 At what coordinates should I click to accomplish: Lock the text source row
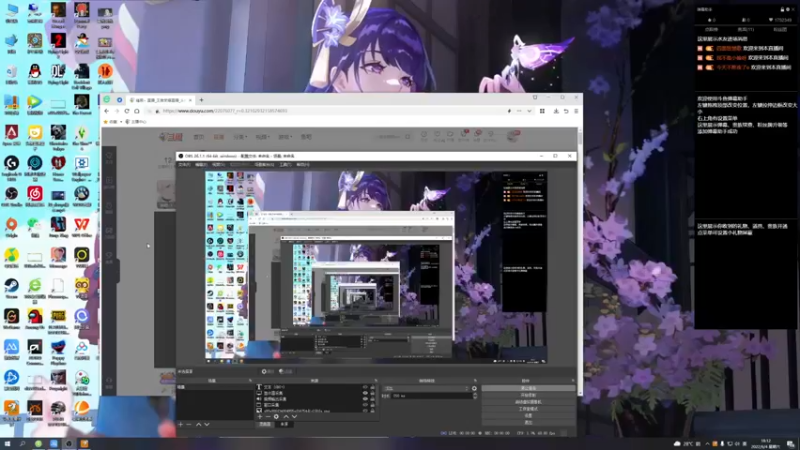373,387
